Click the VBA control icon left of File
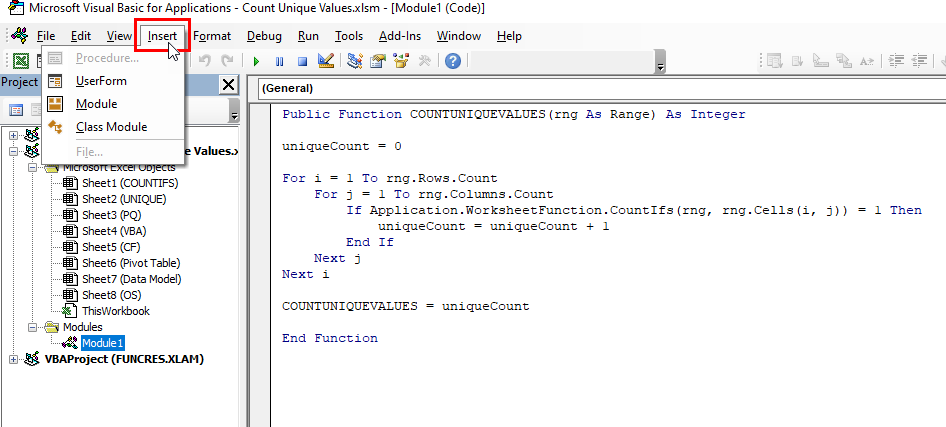The height and width of the screenshot is (427, 946). [19, 36]
